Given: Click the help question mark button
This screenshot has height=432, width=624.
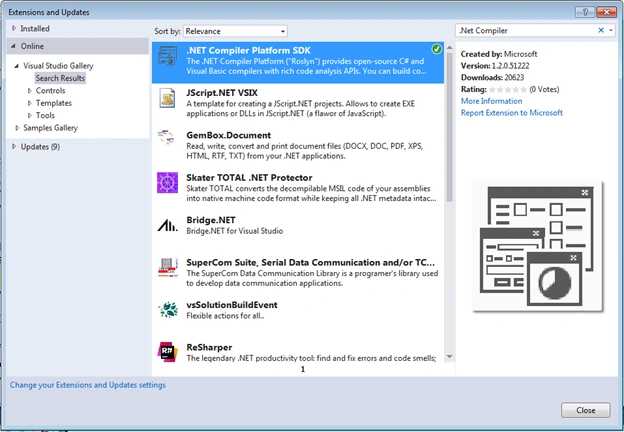Looking at the screenshot, I should click(585, 12).
